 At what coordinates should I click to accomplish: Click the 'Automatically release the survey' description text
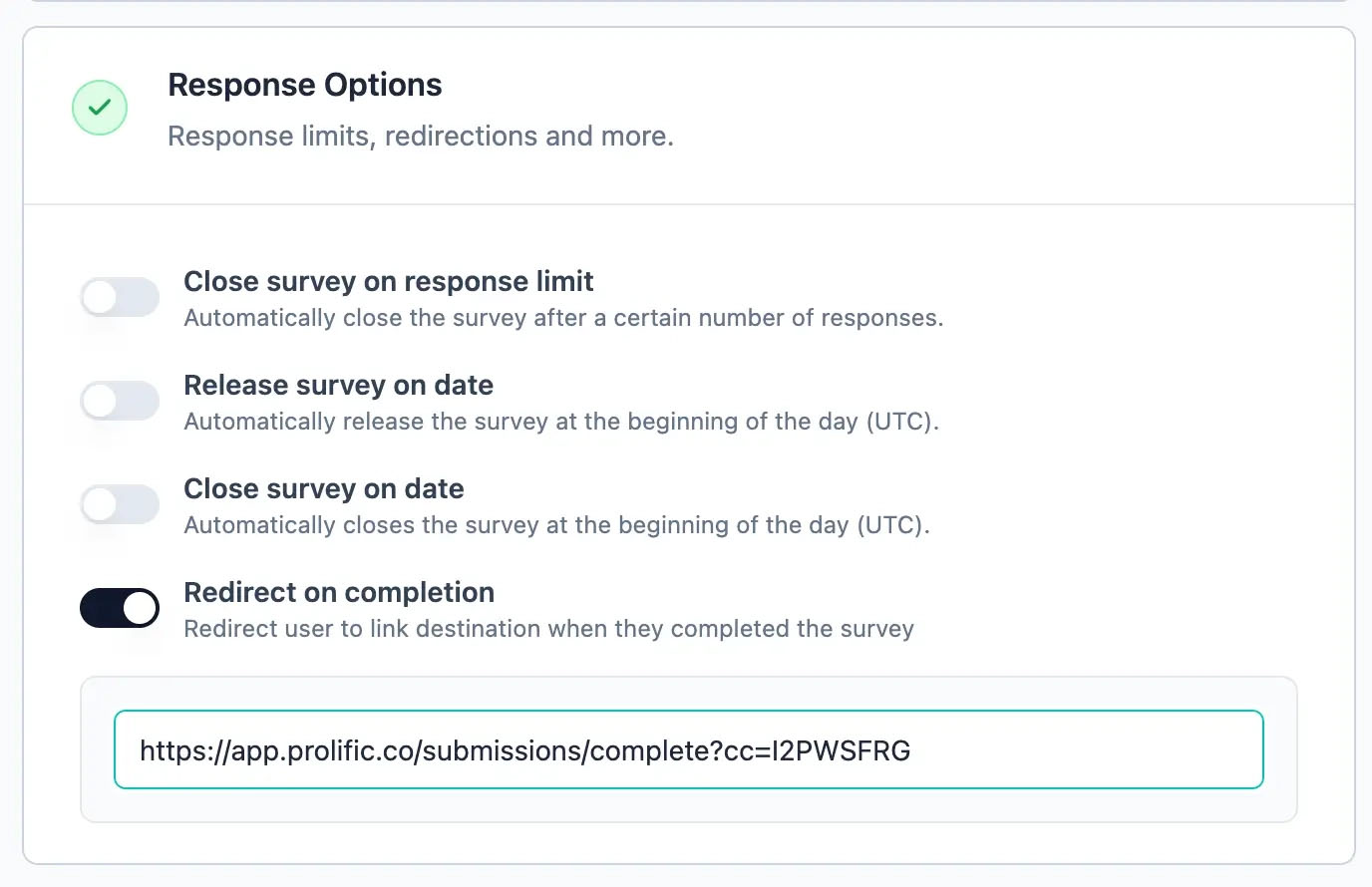tap(560, 423)
